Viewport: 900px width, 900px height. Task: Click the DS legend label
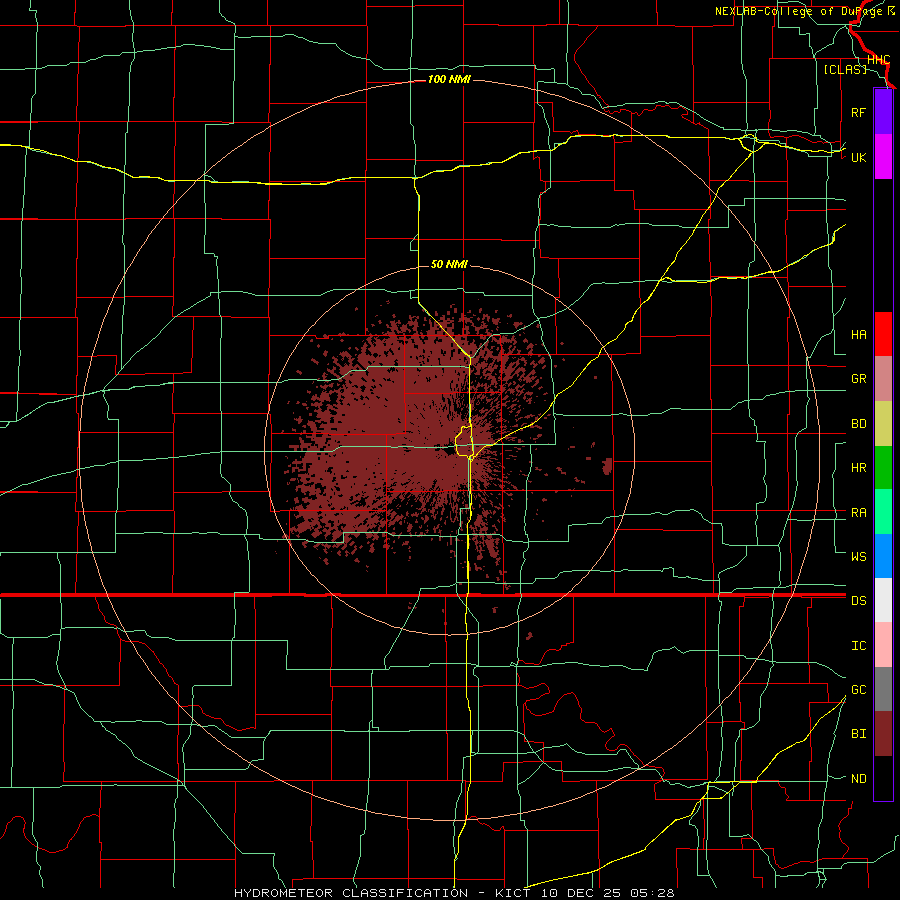pyautogui.click(x=858, y=601)
